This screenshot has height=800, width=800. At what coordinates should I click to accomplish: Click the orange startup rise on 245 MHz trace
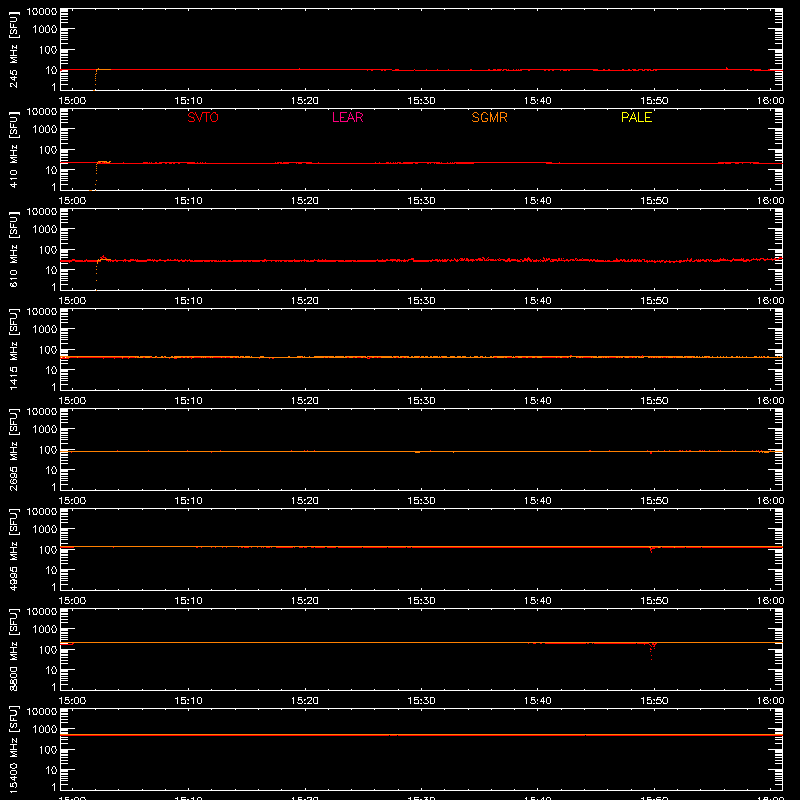(96, 79)
